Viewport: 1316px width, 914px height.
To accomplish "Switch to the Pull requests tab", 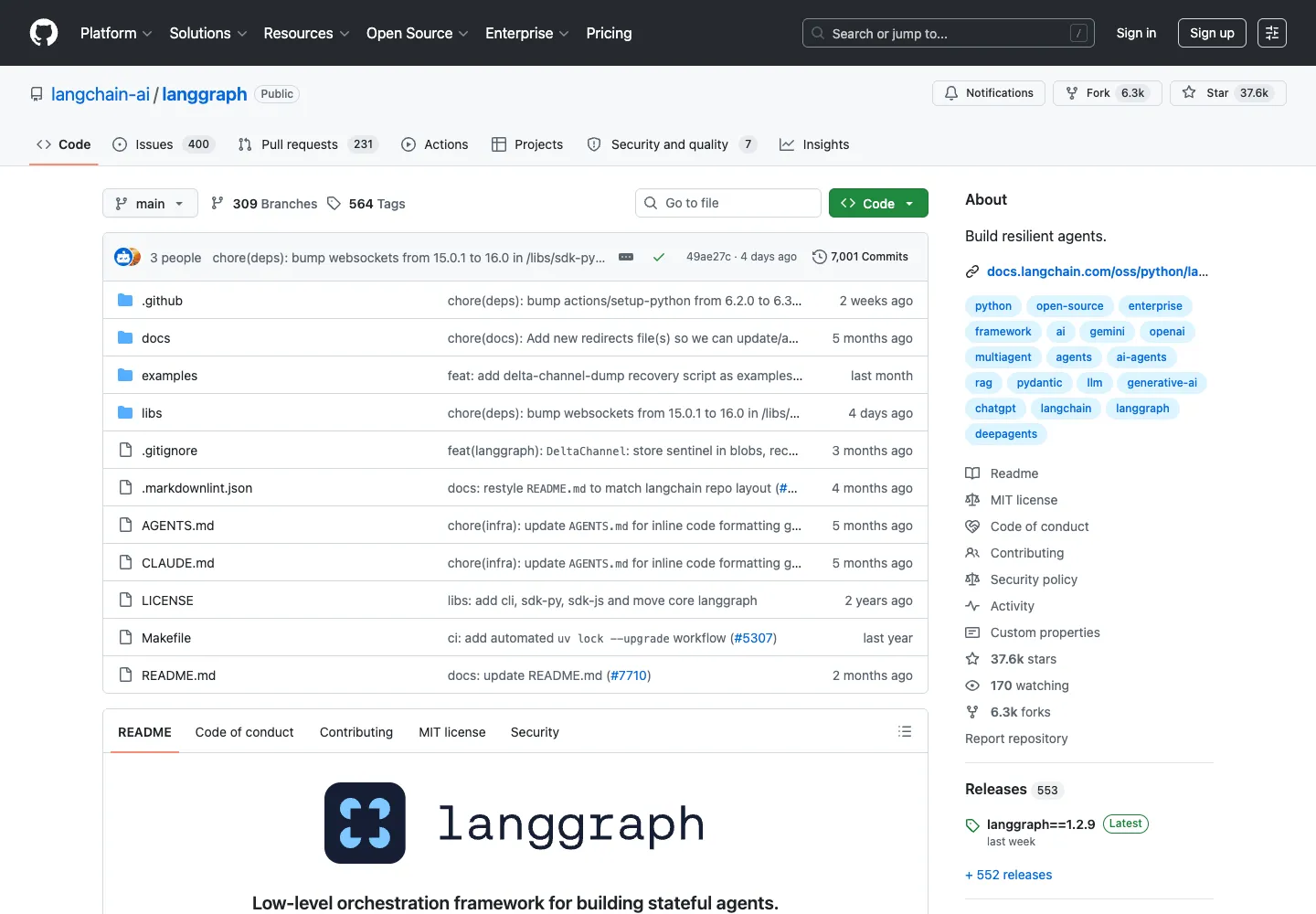I will [308, 144].
